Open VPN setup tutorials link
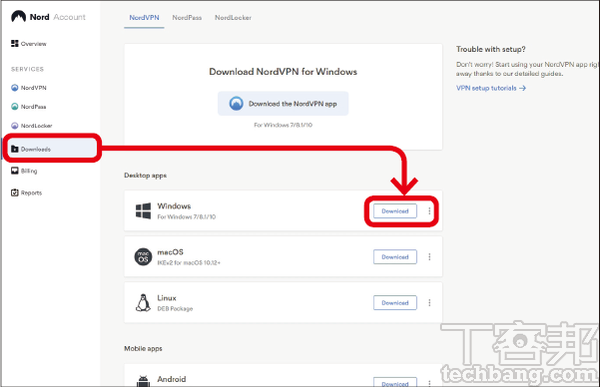The image size is (600, 387). pos(491,88)
